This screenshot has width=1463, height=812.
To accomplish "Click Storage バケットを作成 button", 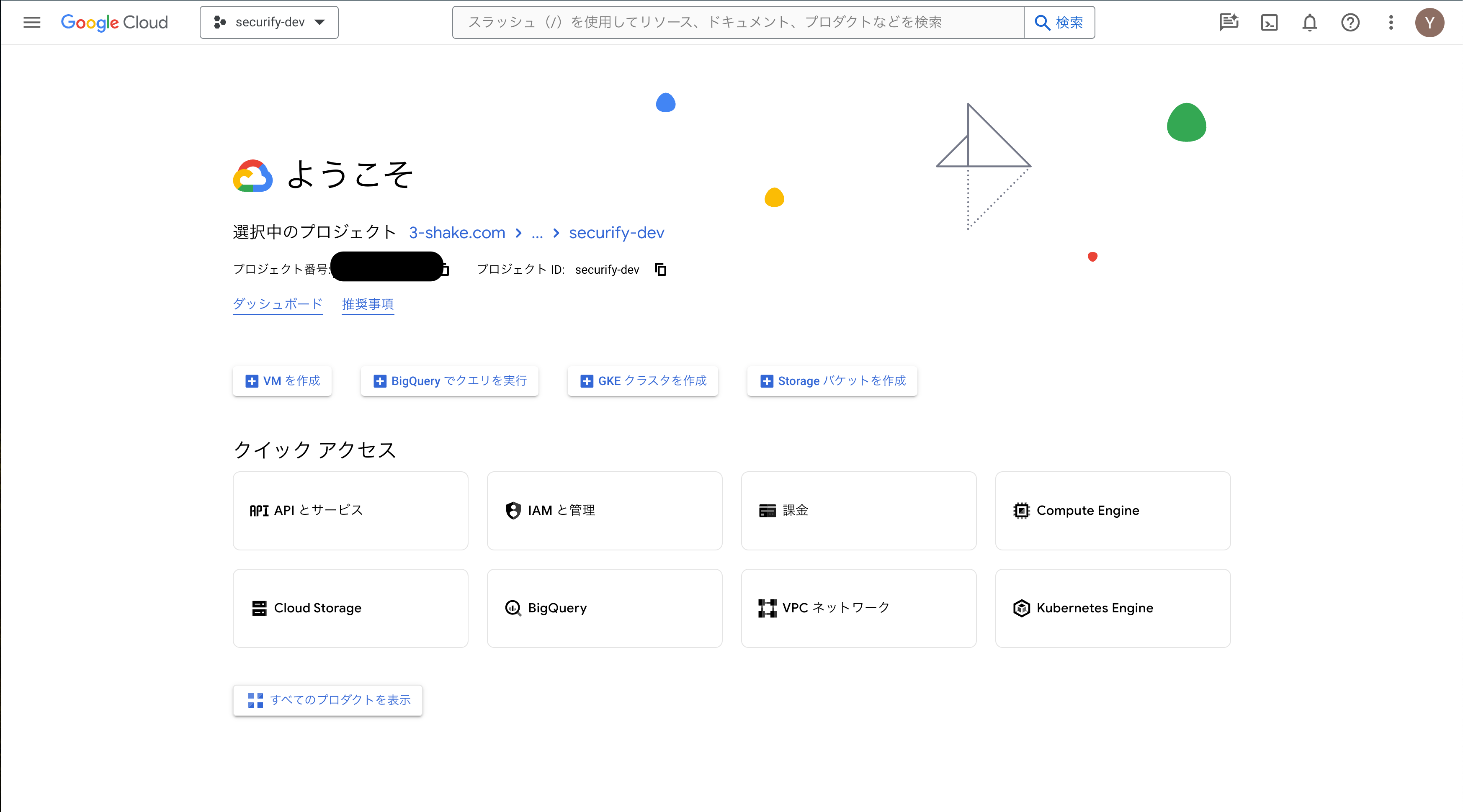I will pyautogui.click(x=832, y=380).
